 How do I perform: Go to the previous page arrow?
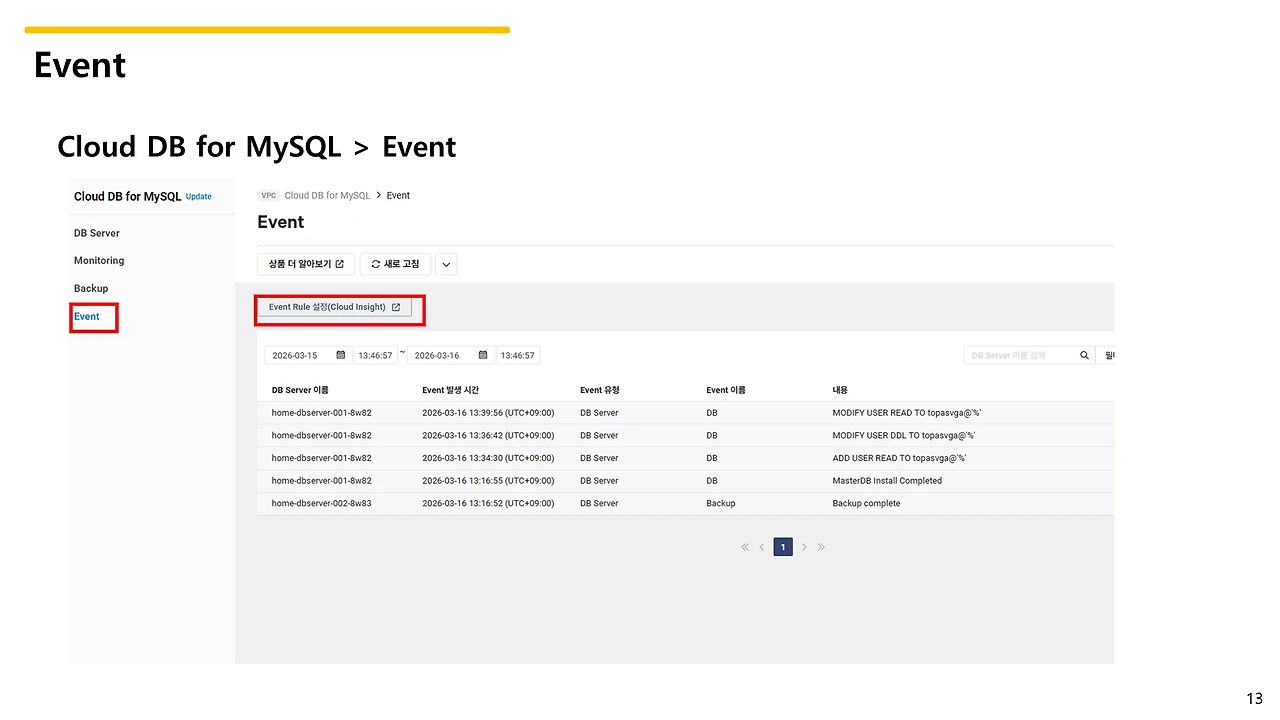[762, 547]
